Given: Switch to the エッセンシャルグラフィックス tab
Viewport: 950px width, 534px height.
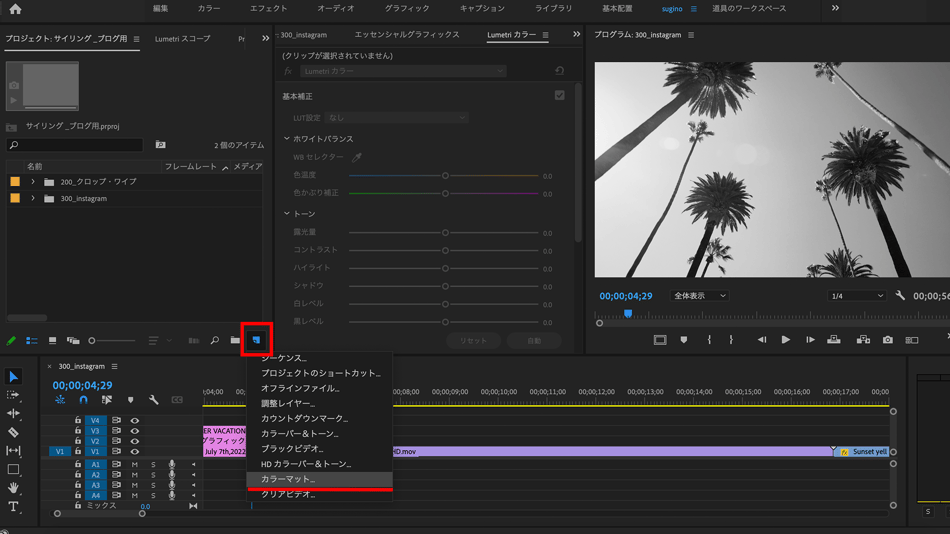Looking at the screenshot, I should coord(407,35).
